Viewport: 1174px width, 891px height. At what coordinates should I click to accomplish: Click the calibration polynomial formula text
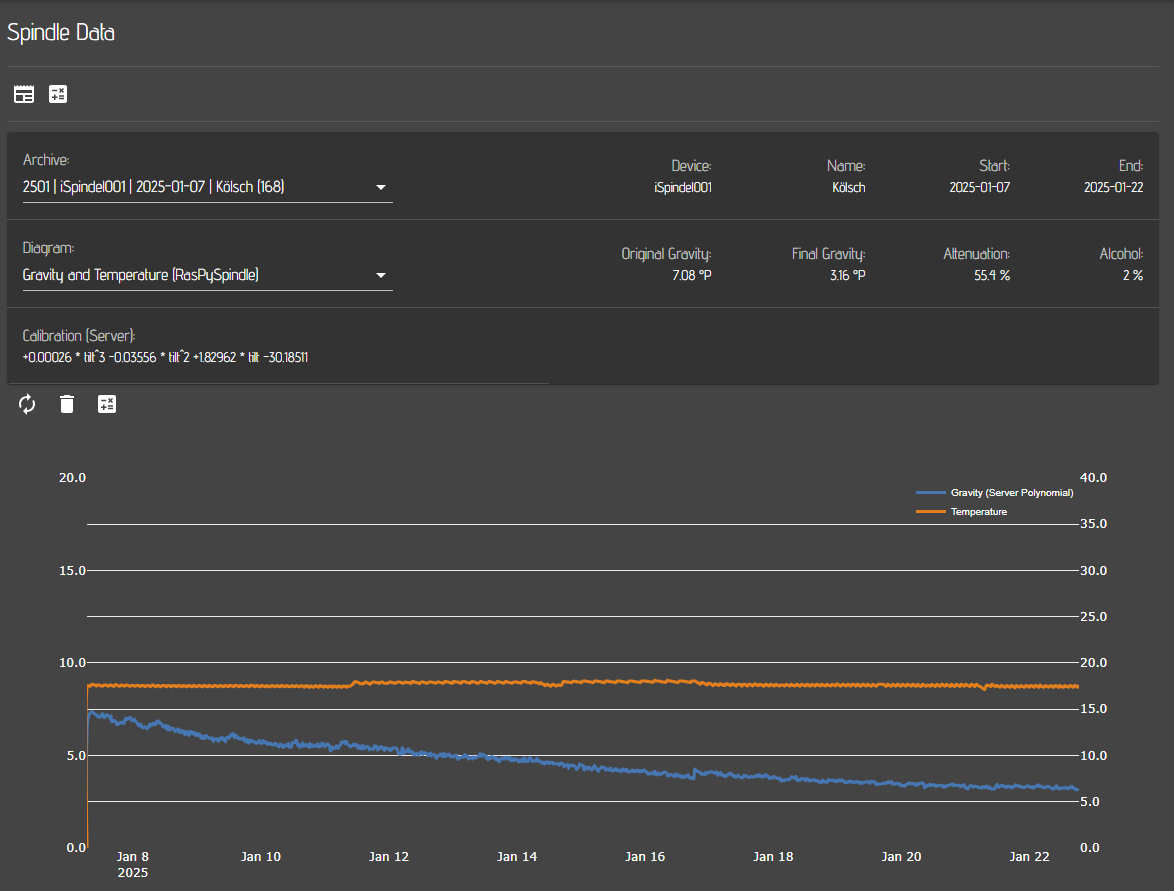165,357
